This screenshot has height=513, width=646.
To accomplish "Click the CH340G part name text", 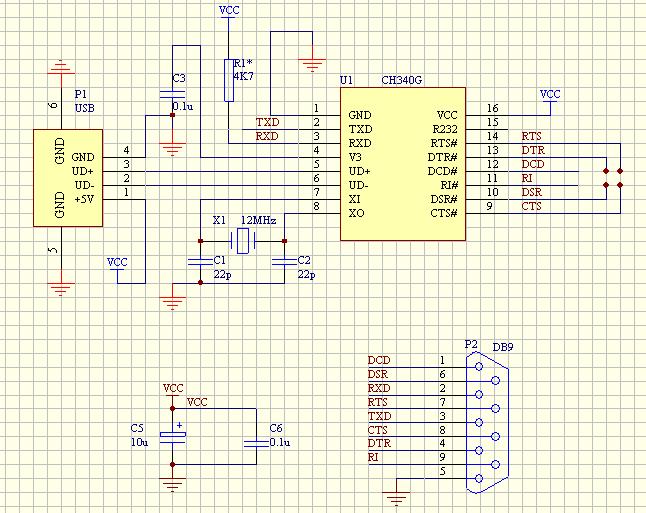I will pyautogui.click(x=402, y=79).
